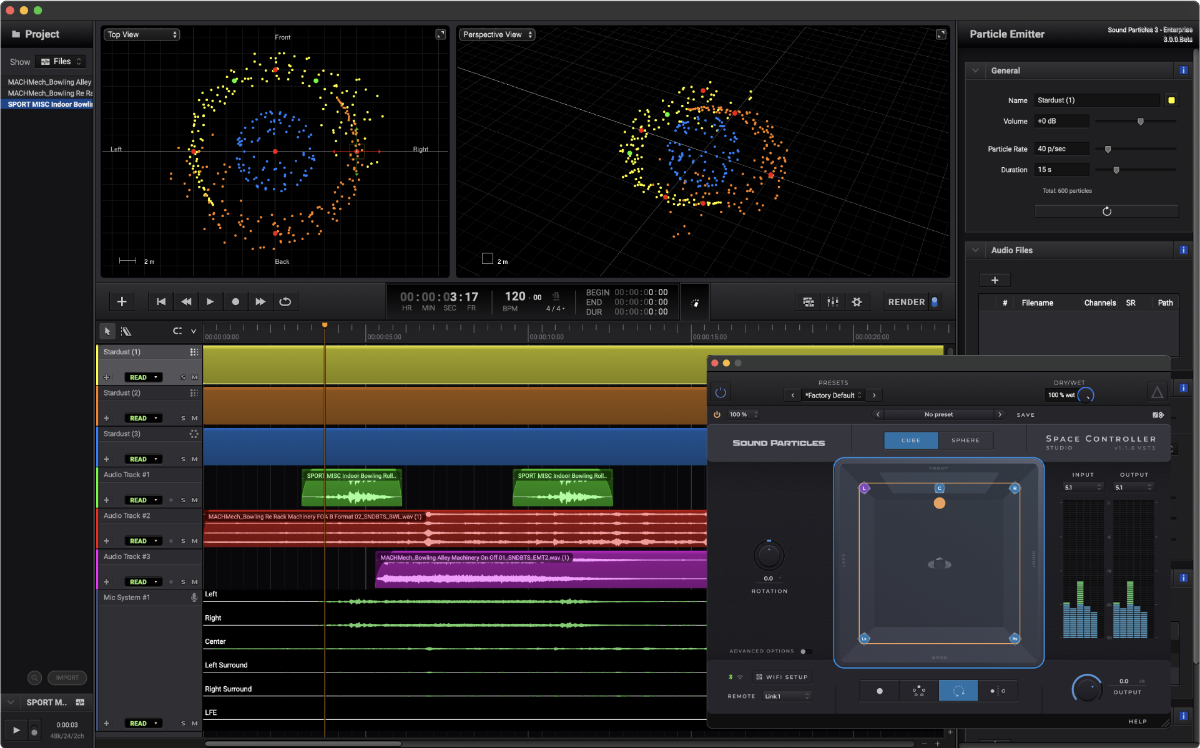Select the razor cut tool above tracks
Screen dimensions: 1200x748
(x=126, y=331)
